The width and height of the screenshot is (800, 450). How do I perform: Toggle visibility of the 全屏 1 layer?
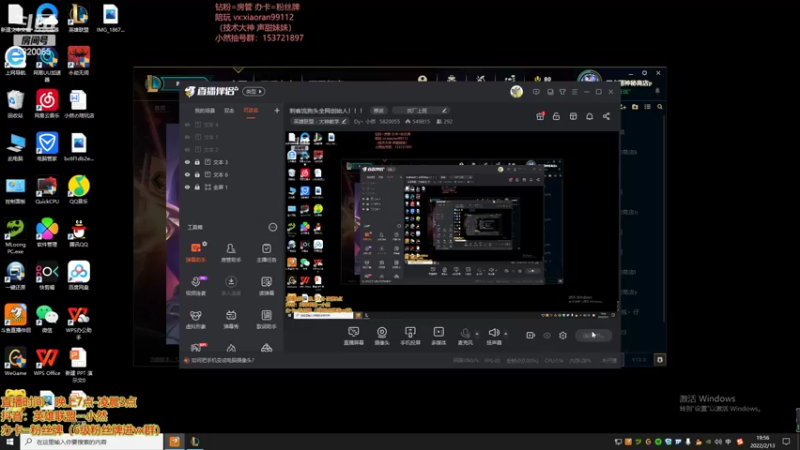[187, 187]
